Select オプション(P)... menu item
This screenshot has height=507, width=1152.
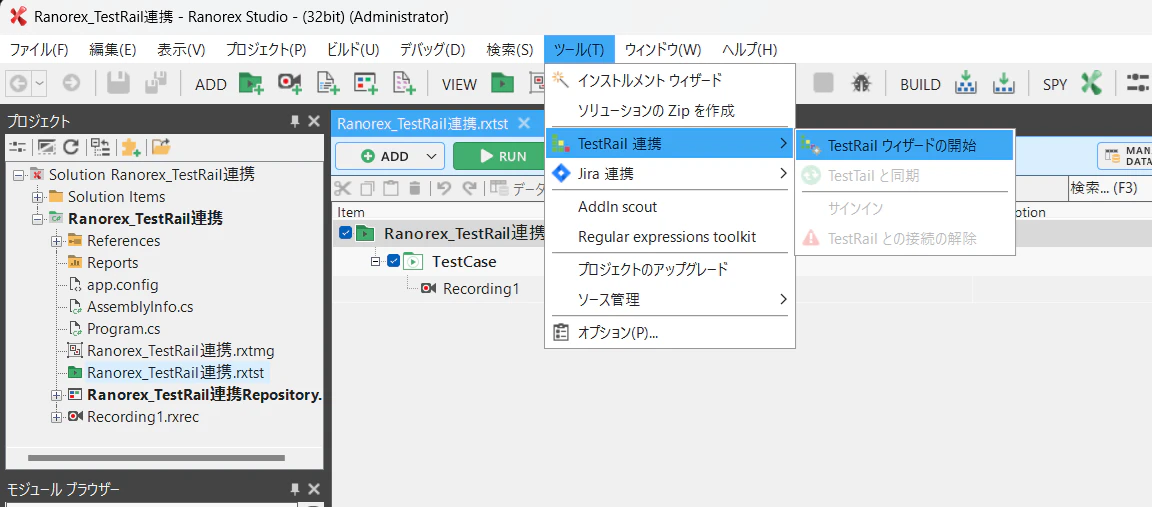pos(669,332)
